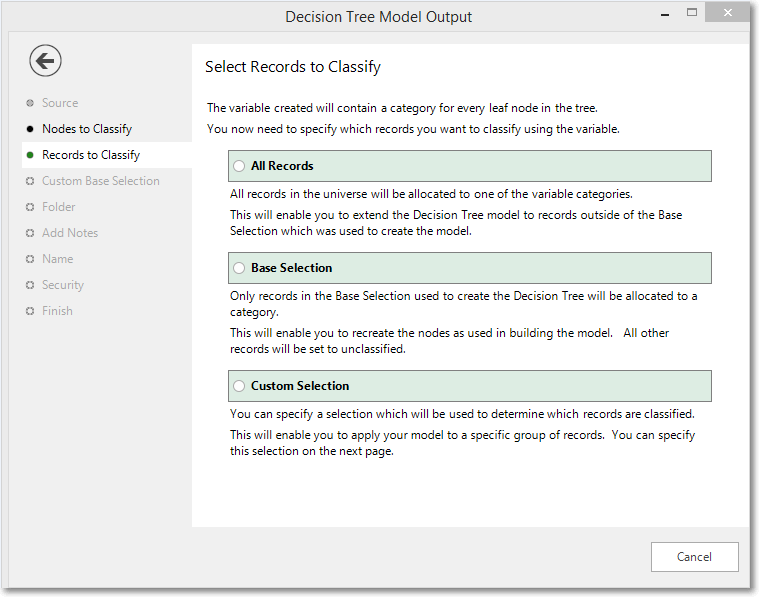This screenshot has width=759, height=597.
Task: Click the green bullet beside Records to Classify
Action: [x=30, y=155]
